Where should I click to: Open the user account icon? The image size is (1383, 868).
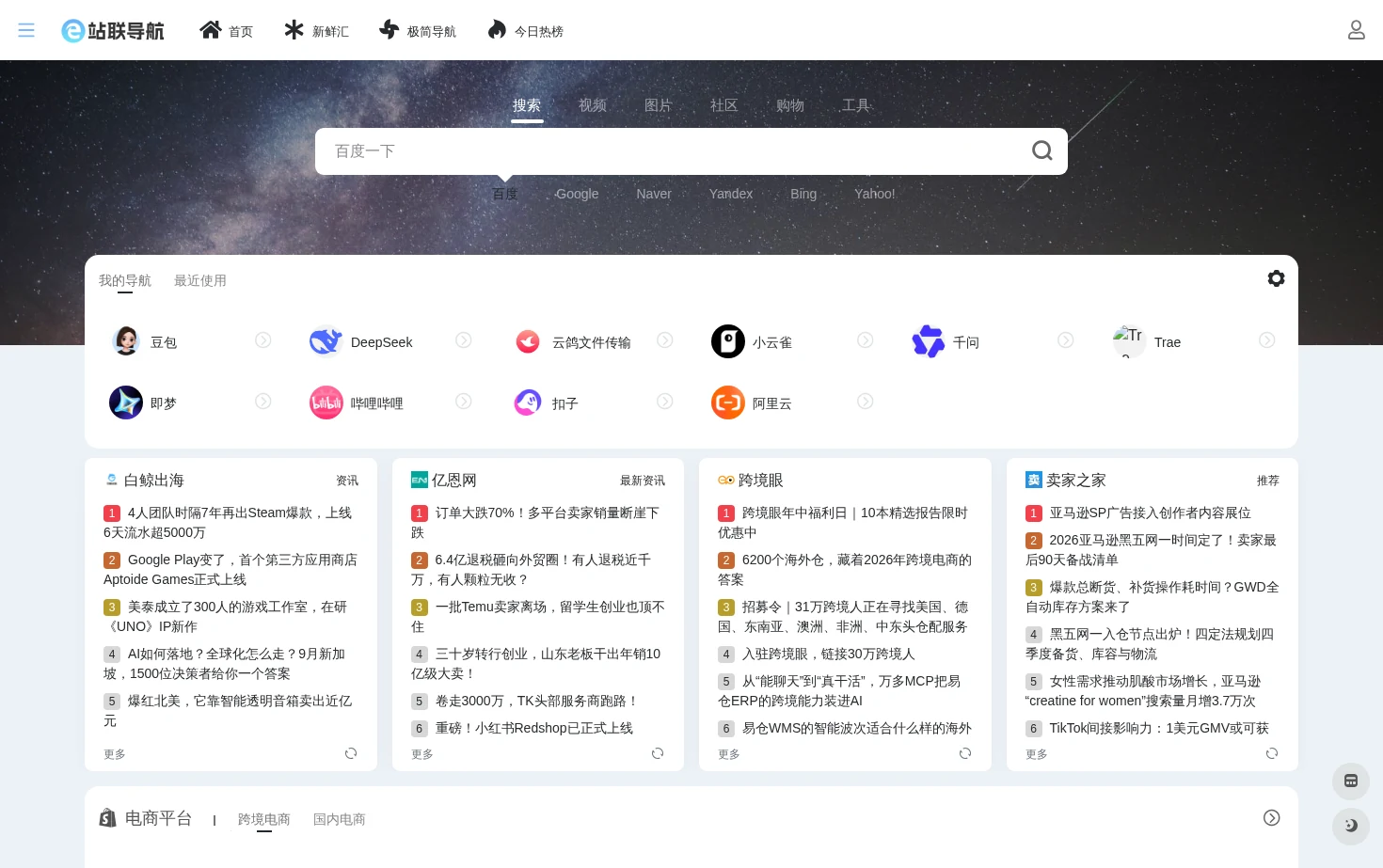tap(1357, 30)
